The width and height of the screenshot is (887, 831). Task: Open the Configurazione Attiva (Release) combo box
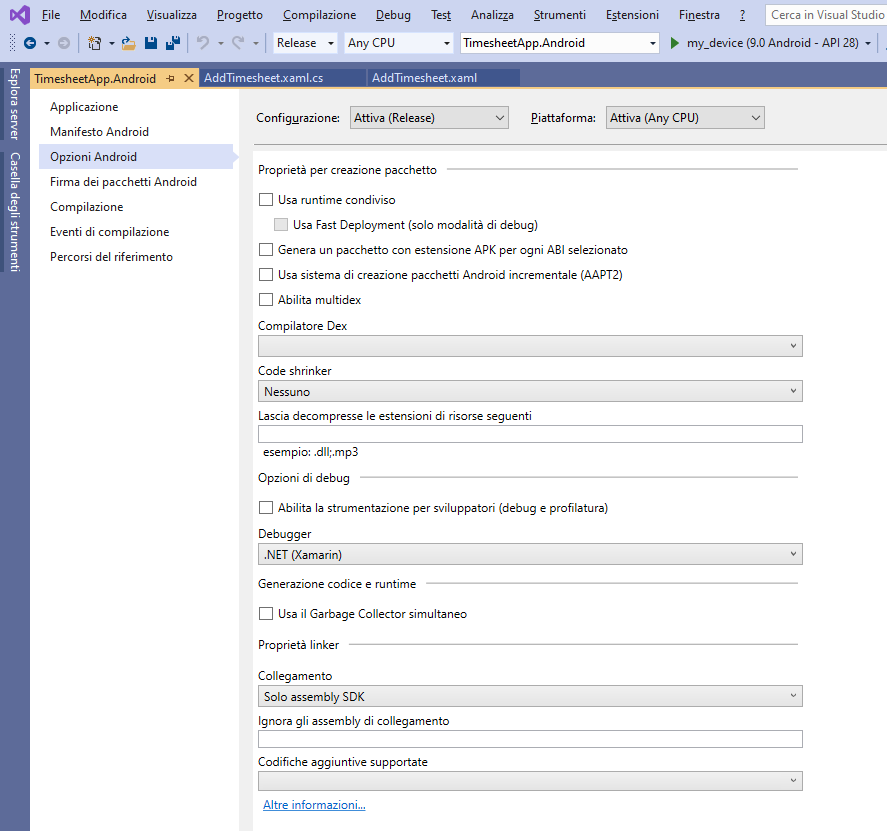pos(429,118)
